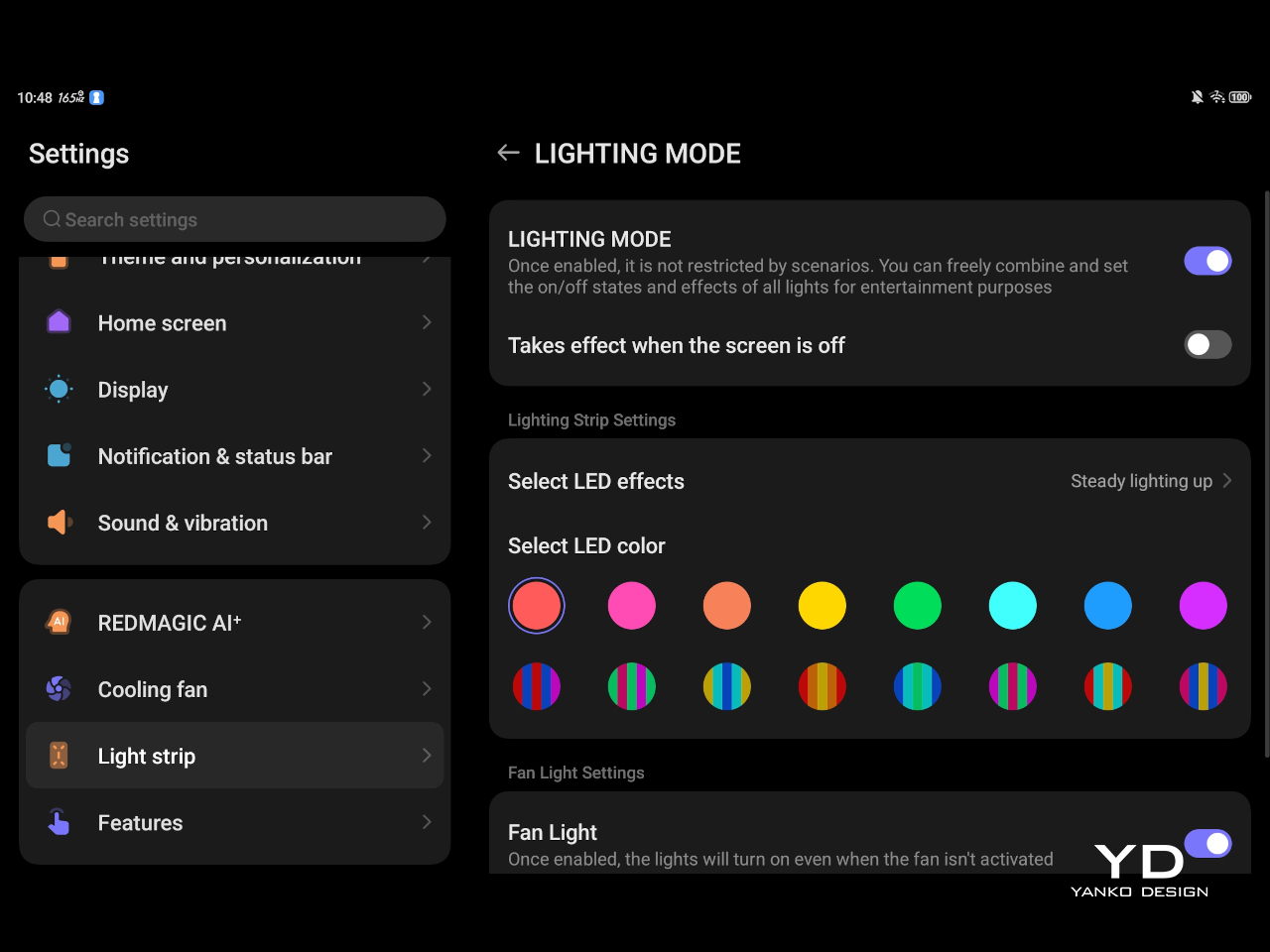Click the Display brightness sun icon
Screen dimensions: 1270x952
(x=59, y=390)
